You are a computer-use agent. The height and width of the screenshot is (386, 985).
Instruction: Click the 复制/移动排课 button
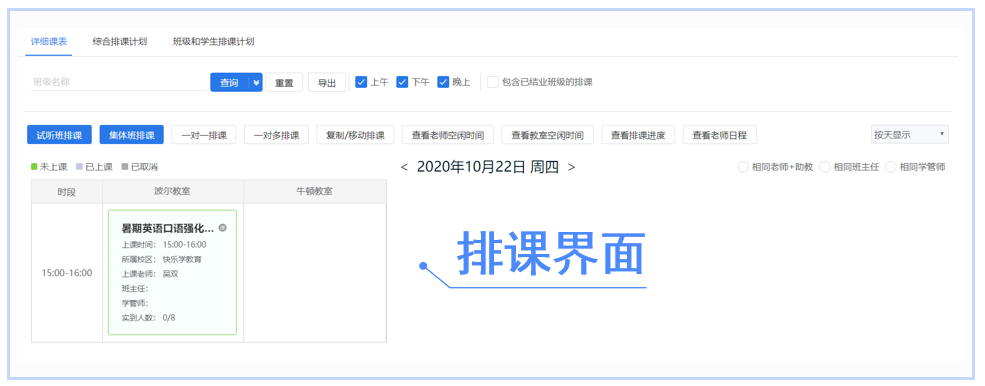[355, 135]
